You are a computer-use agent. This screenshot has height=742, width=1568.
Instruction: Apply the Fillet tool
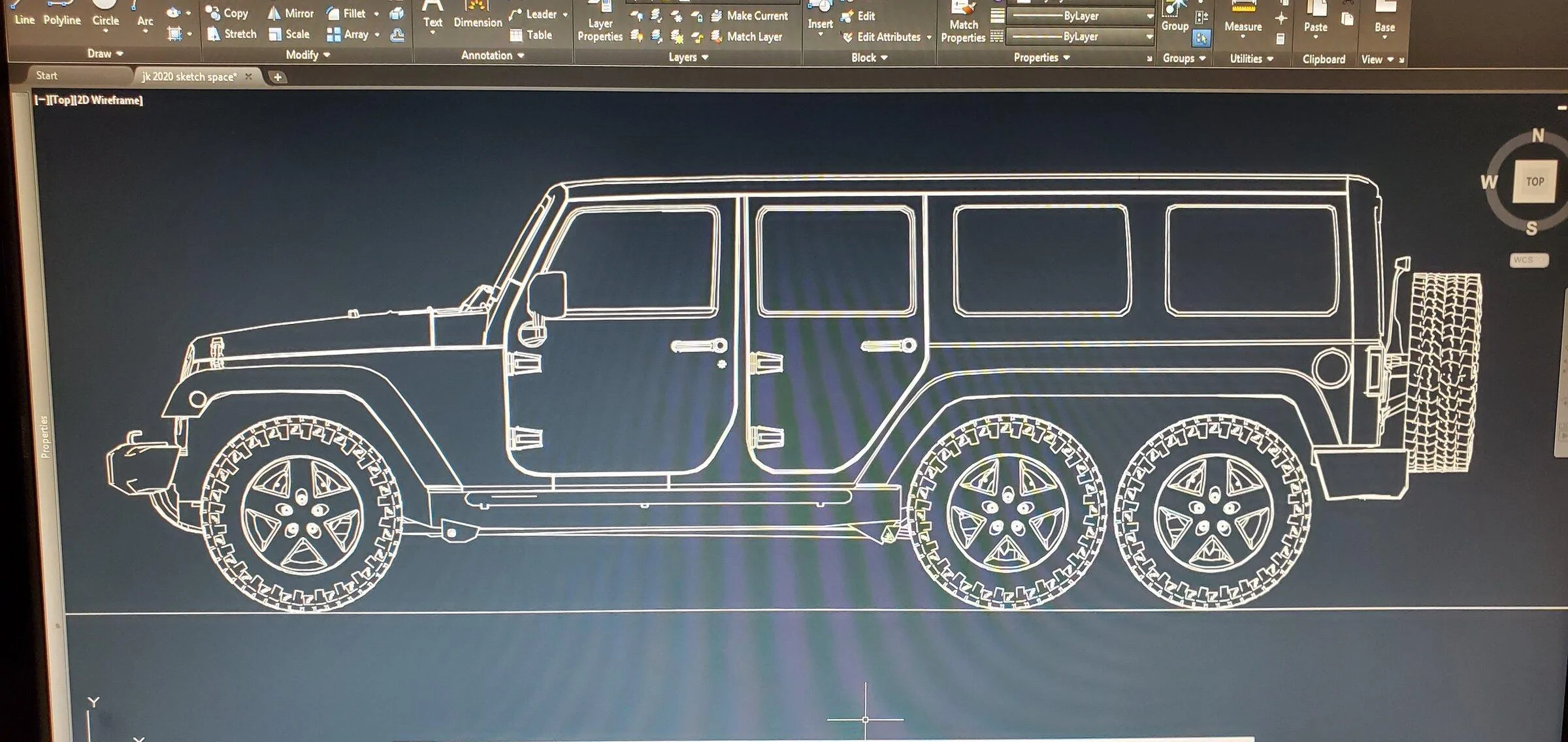(346, 13)
